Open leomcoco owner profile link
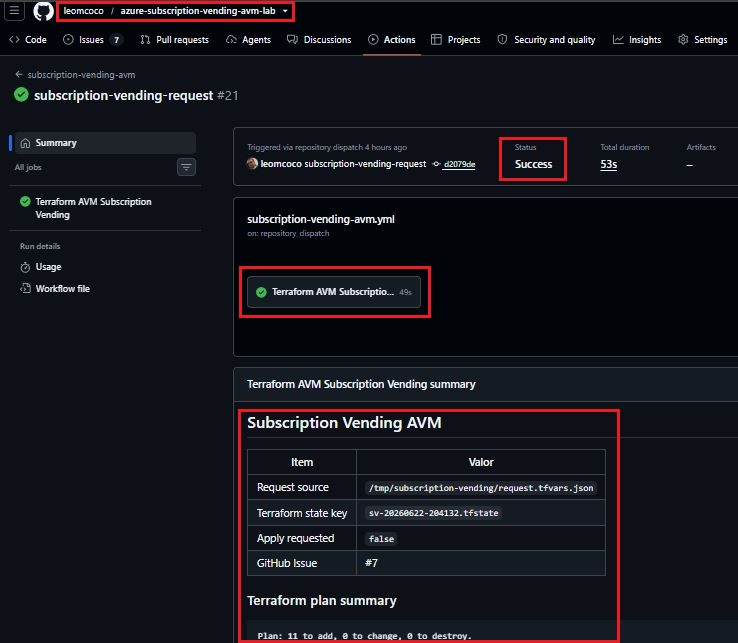 [x=84, y=11]
